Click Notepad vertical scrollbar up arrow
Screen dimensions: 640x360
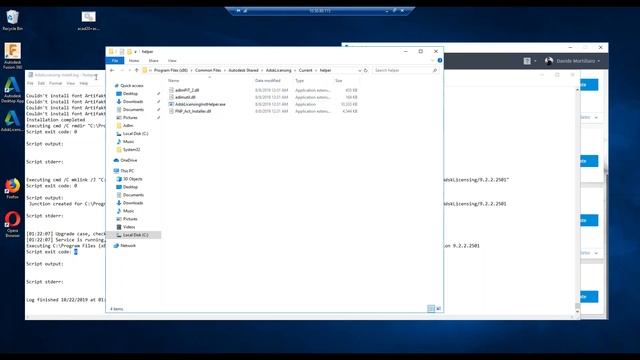[577, 89]
